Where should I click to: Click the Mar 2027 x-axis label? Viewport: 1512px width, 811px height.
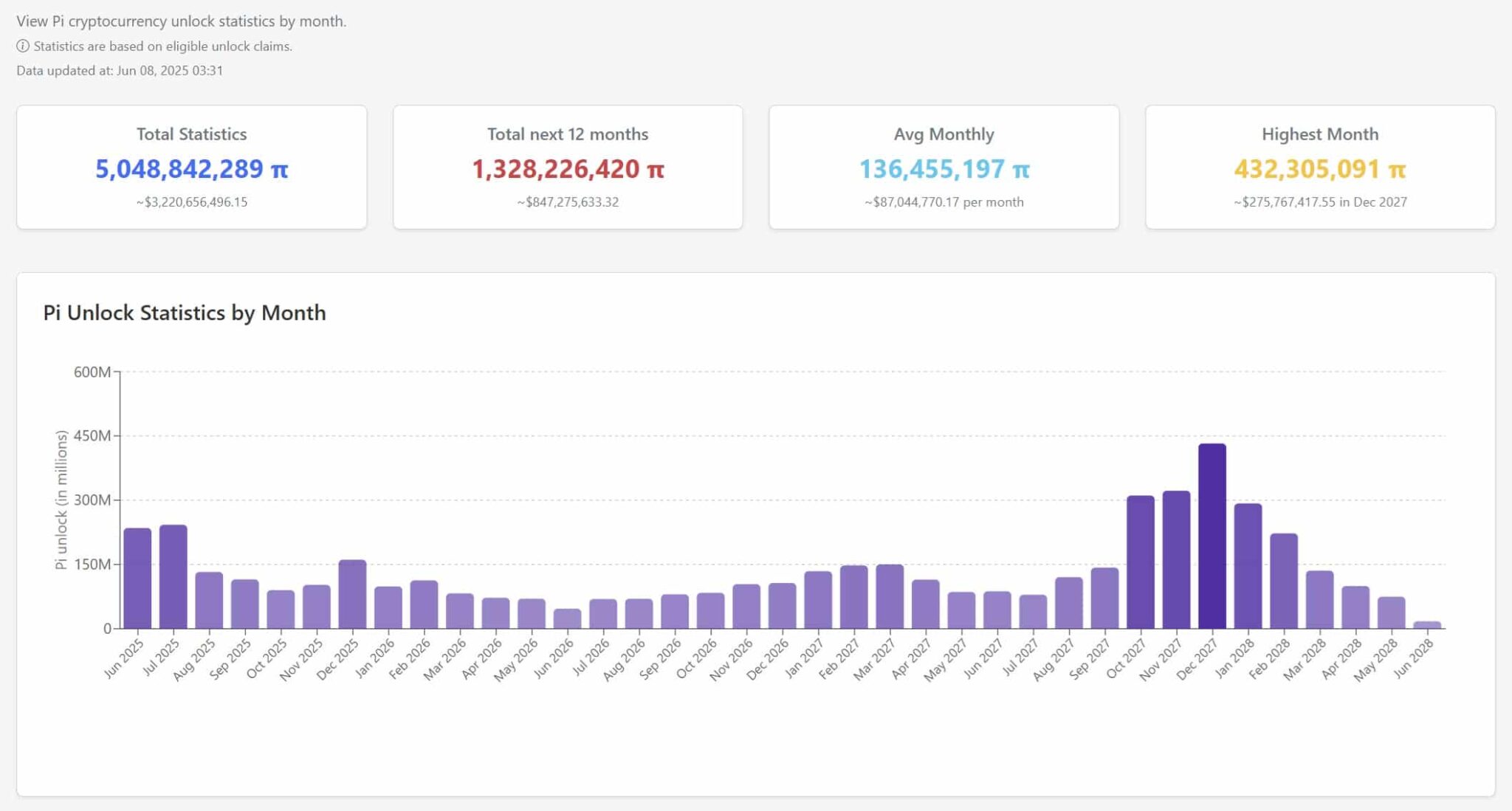(x=876, y=659)
